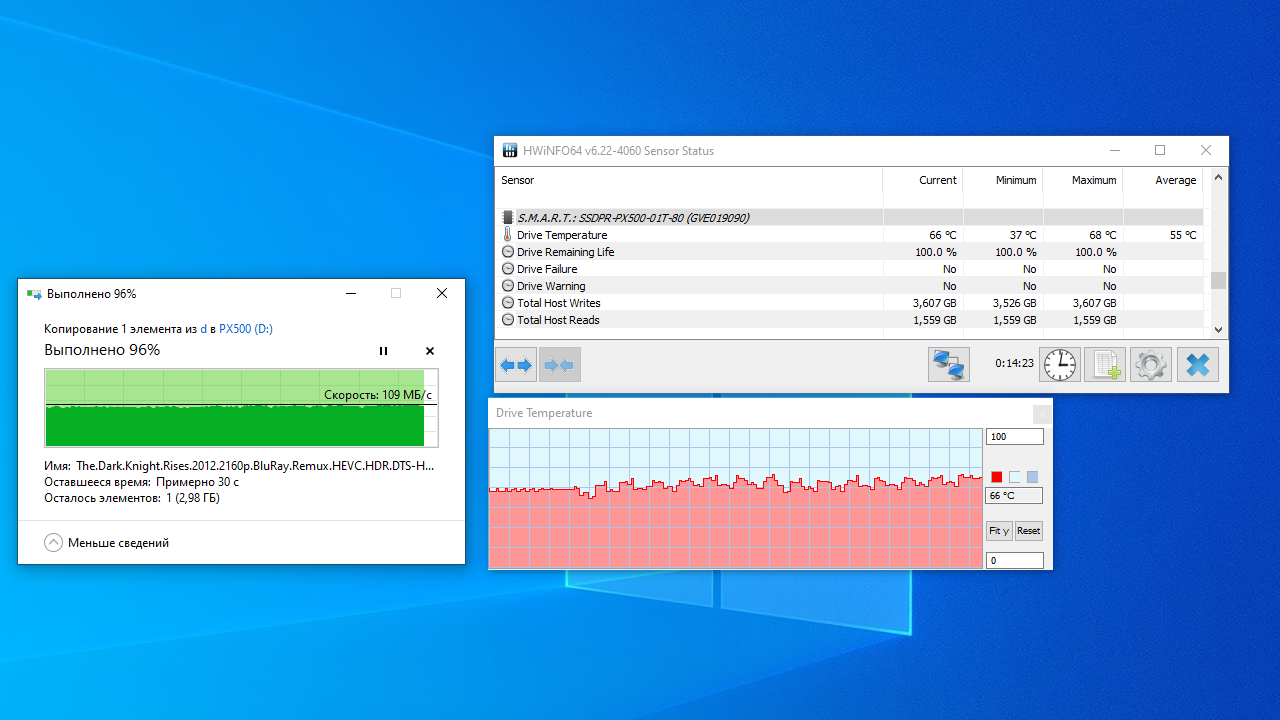The image size is (1280, 720).
Task: Click the thermometer icon beside Drive Temperature
Action: [x=507, y=235]
